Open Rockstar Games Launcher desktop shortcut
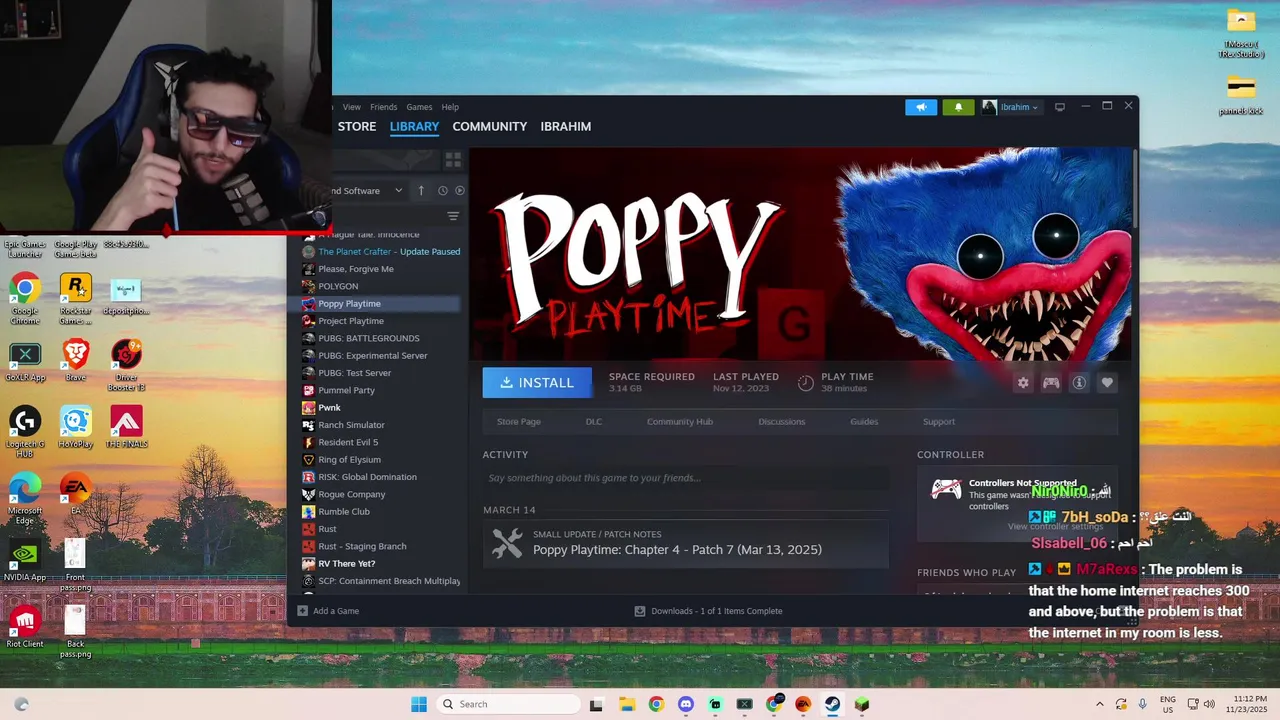 tap(76, 297)
